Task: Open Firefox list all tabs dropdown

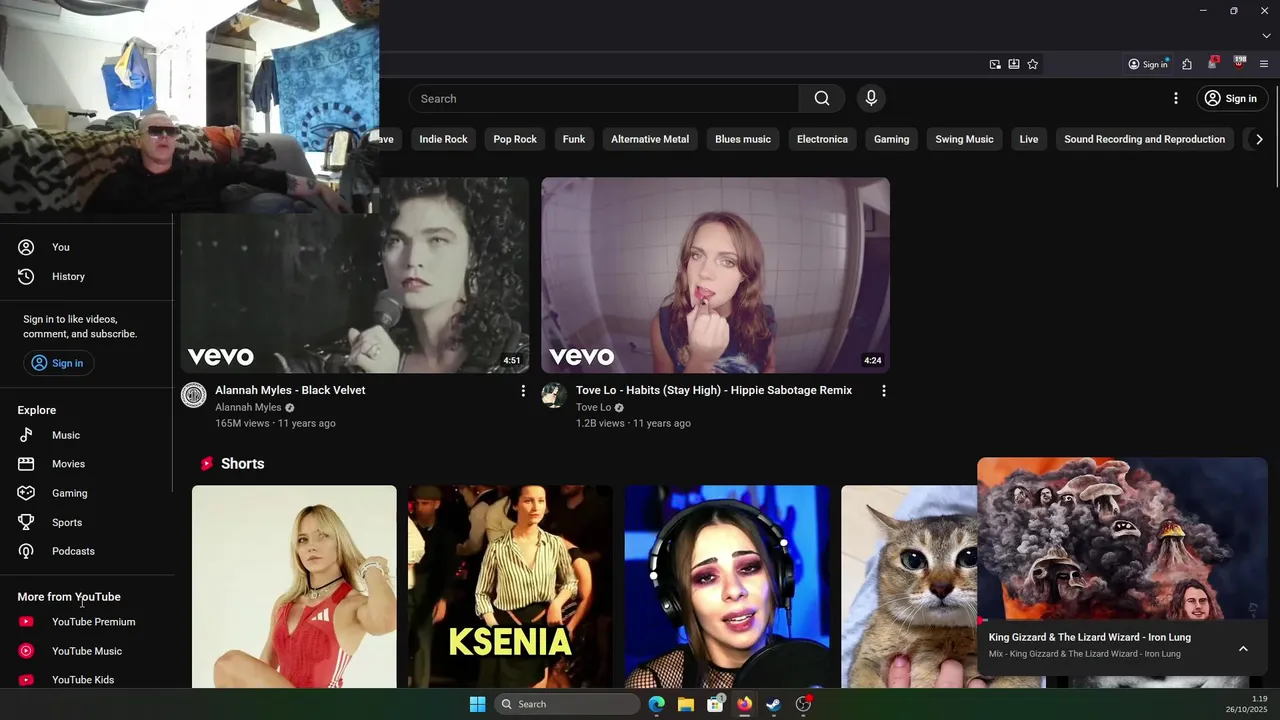Action: (1266, 36)
